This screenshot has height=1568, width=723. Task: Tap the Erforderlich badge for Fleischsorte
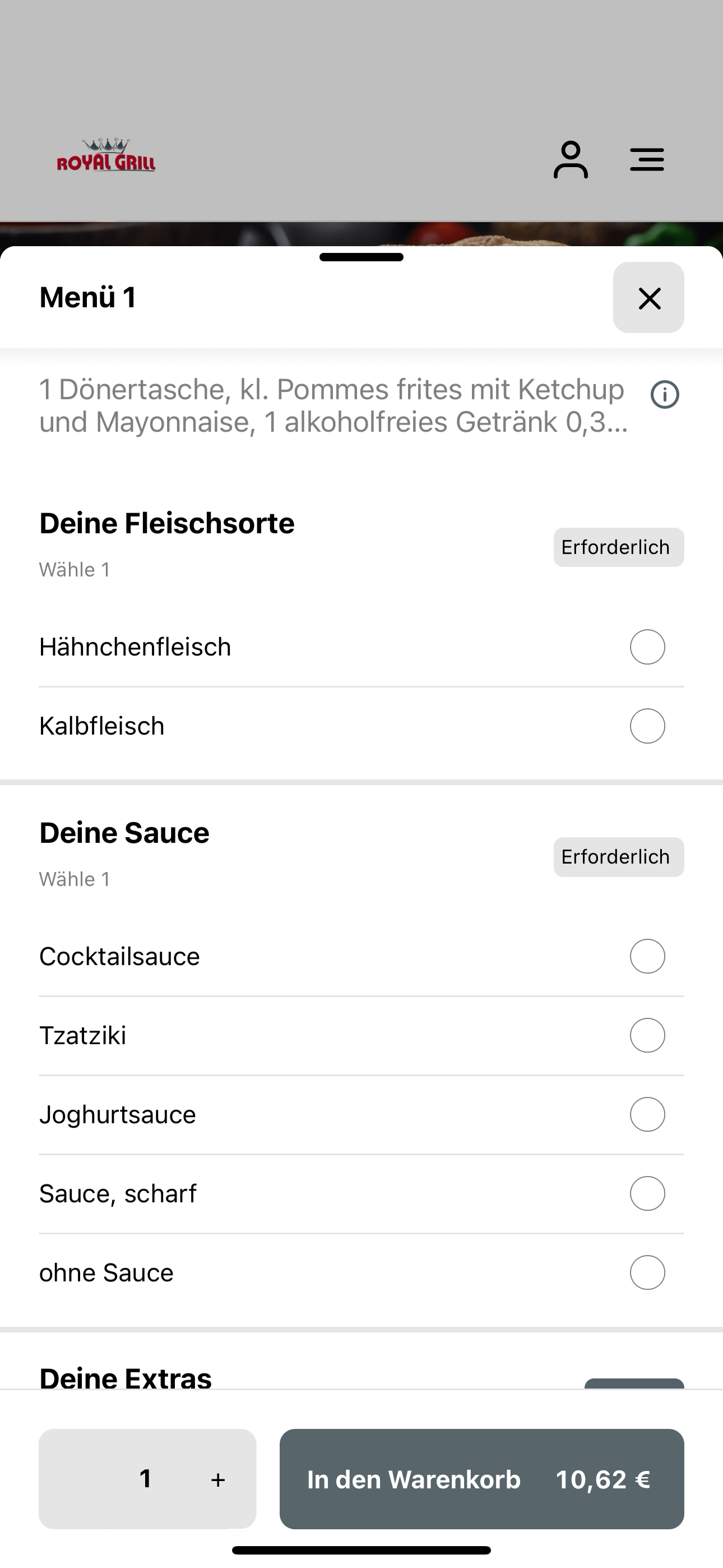click(x=618, y=547)
